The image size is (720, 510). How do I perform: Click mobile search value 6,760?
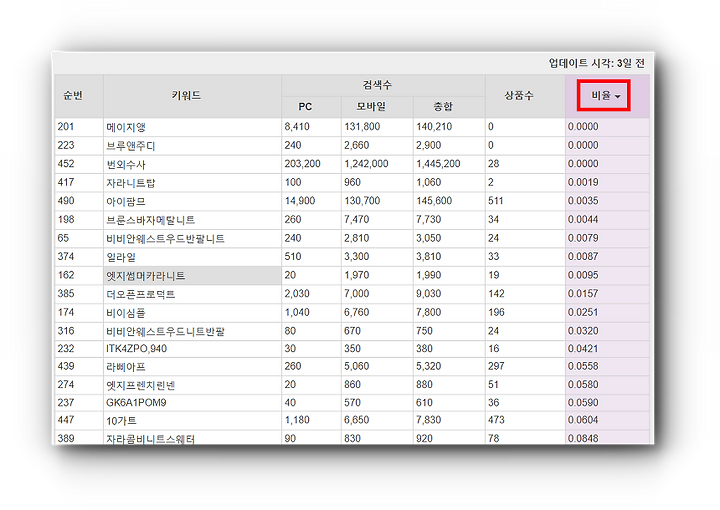point(356,313)
